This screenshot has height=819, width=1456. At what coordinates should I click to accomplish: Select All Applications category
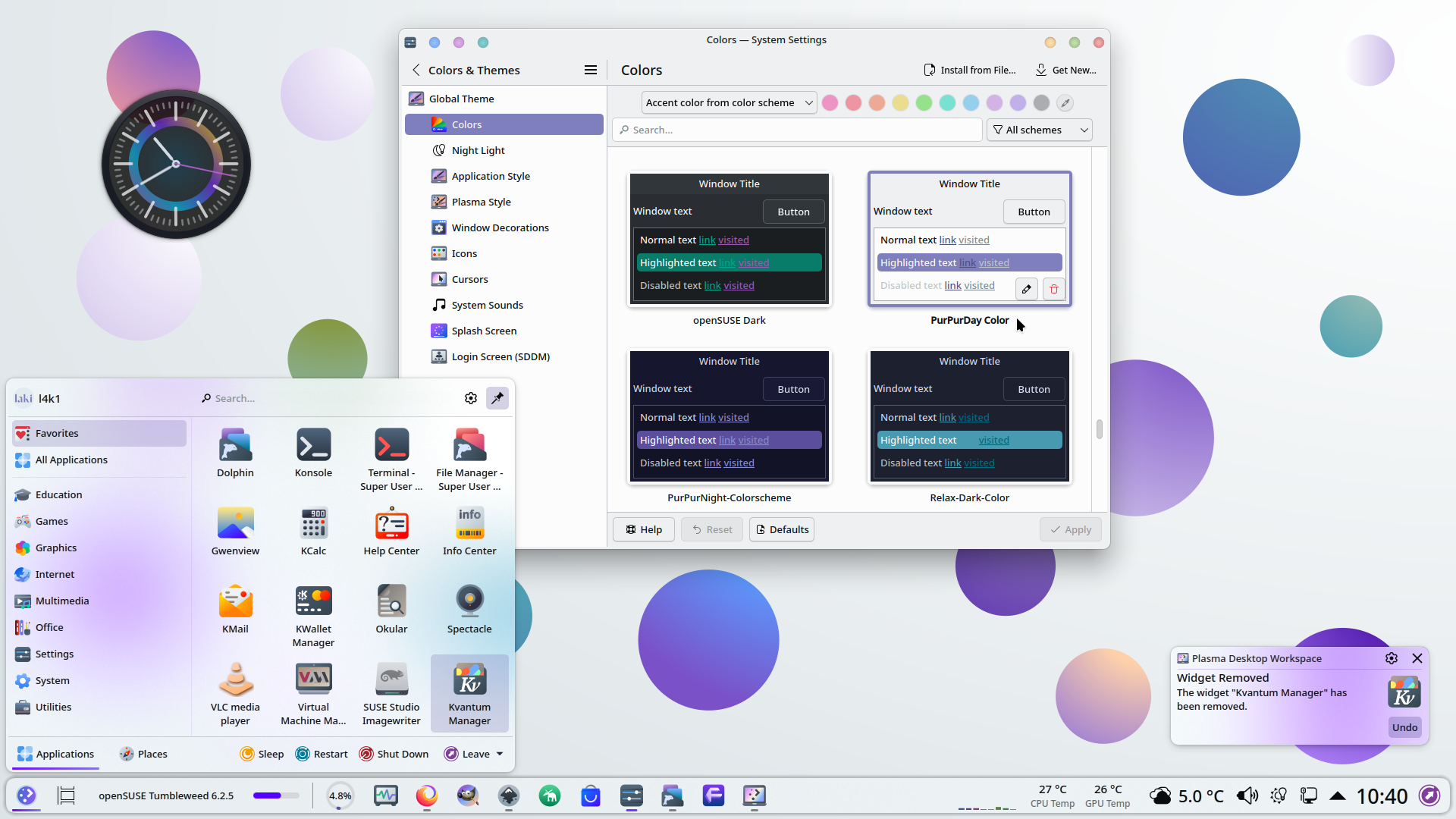[99, 460]
